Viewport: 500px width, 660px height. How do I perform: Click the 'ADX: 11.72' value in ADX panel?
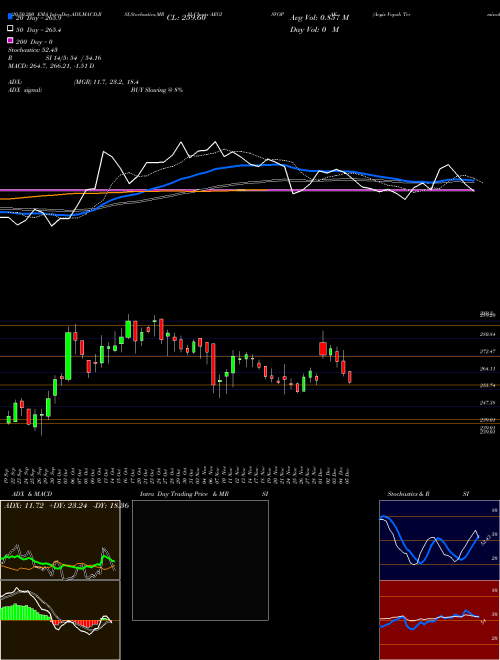tap(22, 505)
